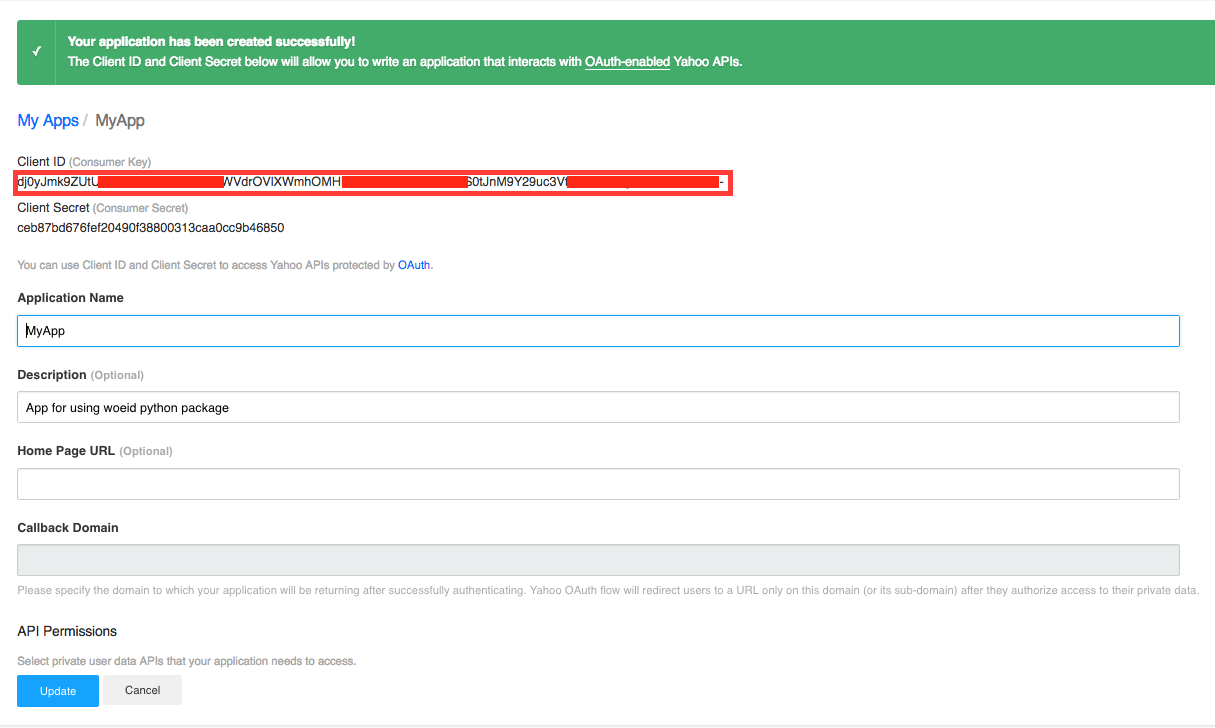Click the MyApp breadcrumb label
Image resolution: width=1215 pixels, height=728 pixels.
click(120, 120)
